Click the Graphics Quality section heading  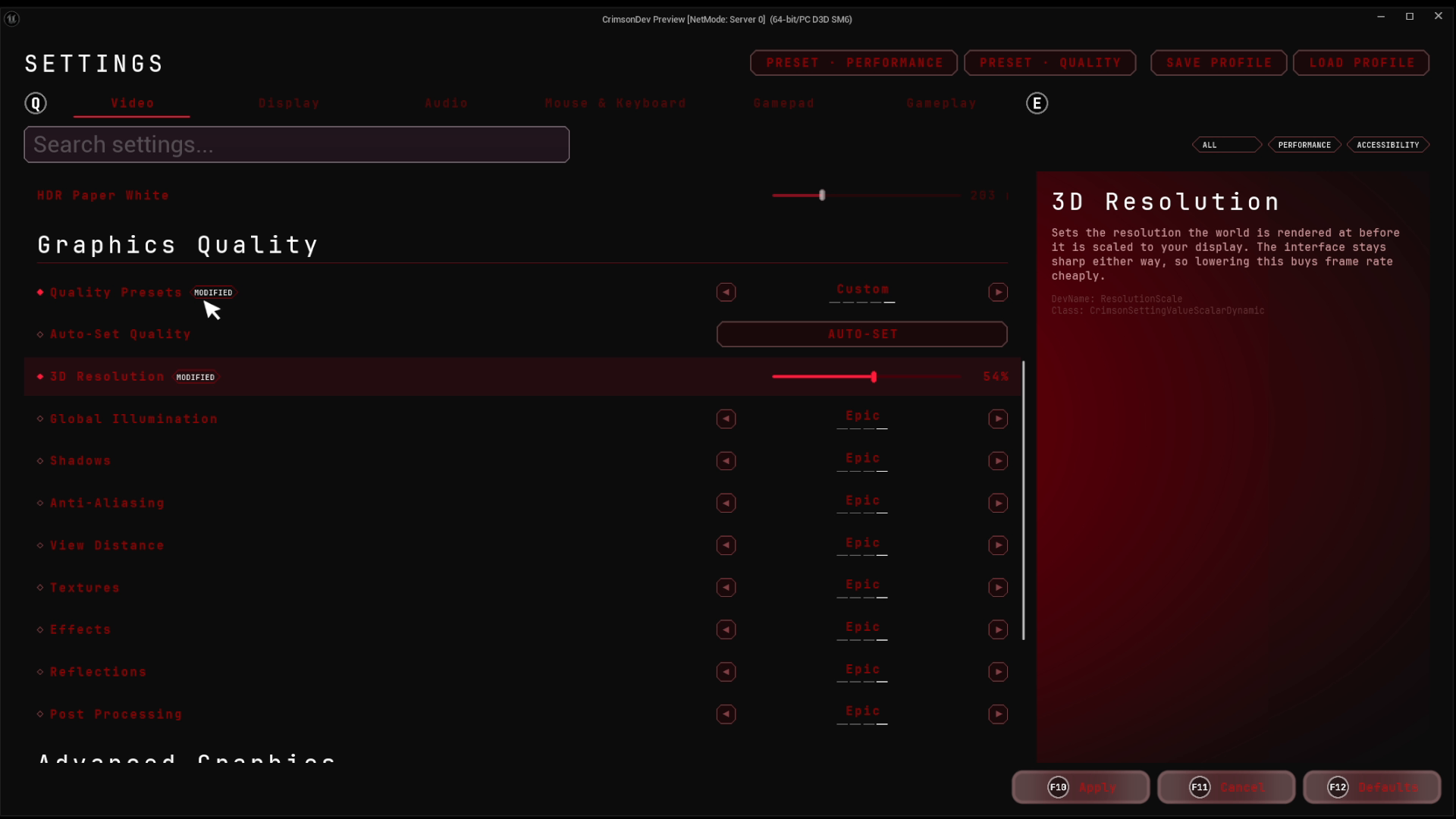pyautogui.click(x=178, y=245)
